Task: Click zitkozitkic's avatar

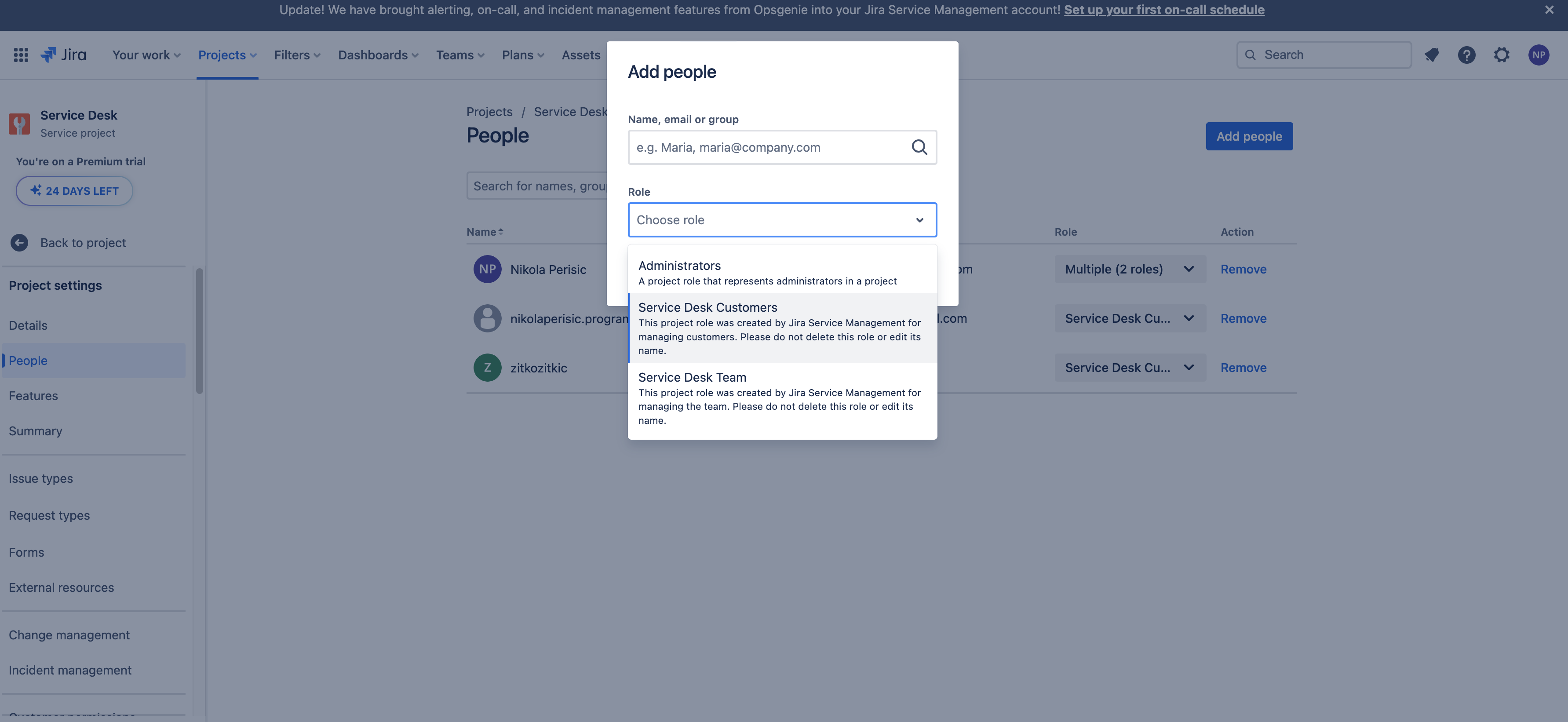Action: point(487,367)
